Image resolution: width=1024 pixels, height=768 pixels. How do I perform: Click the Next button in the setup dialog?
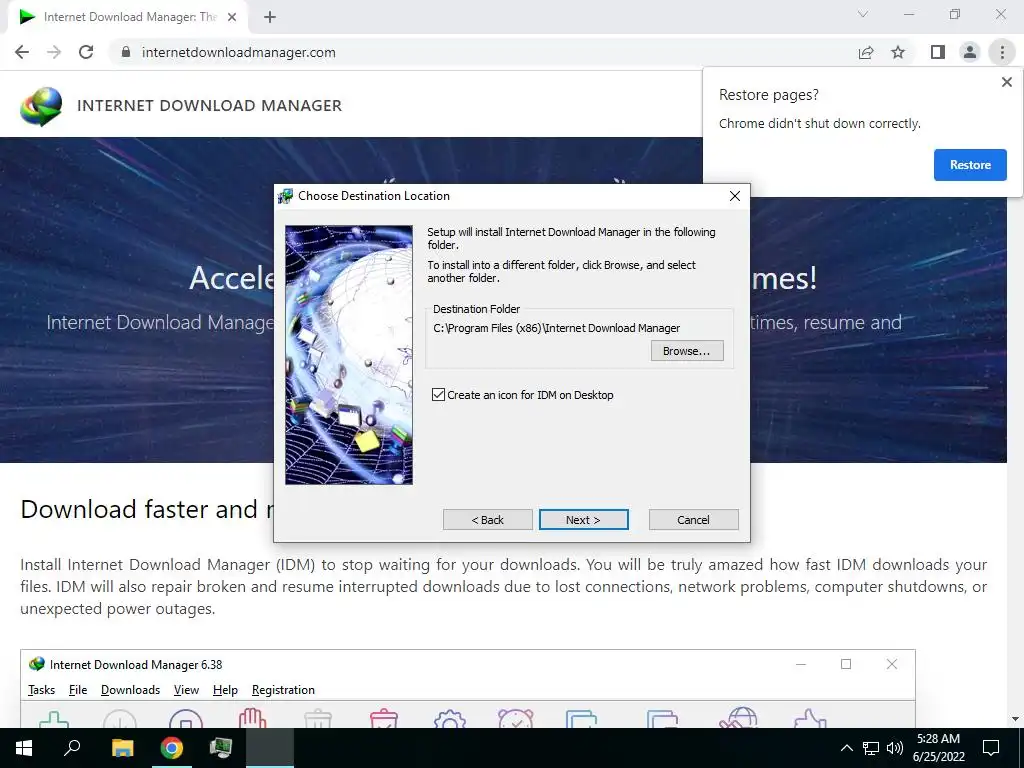click(583, 520)
